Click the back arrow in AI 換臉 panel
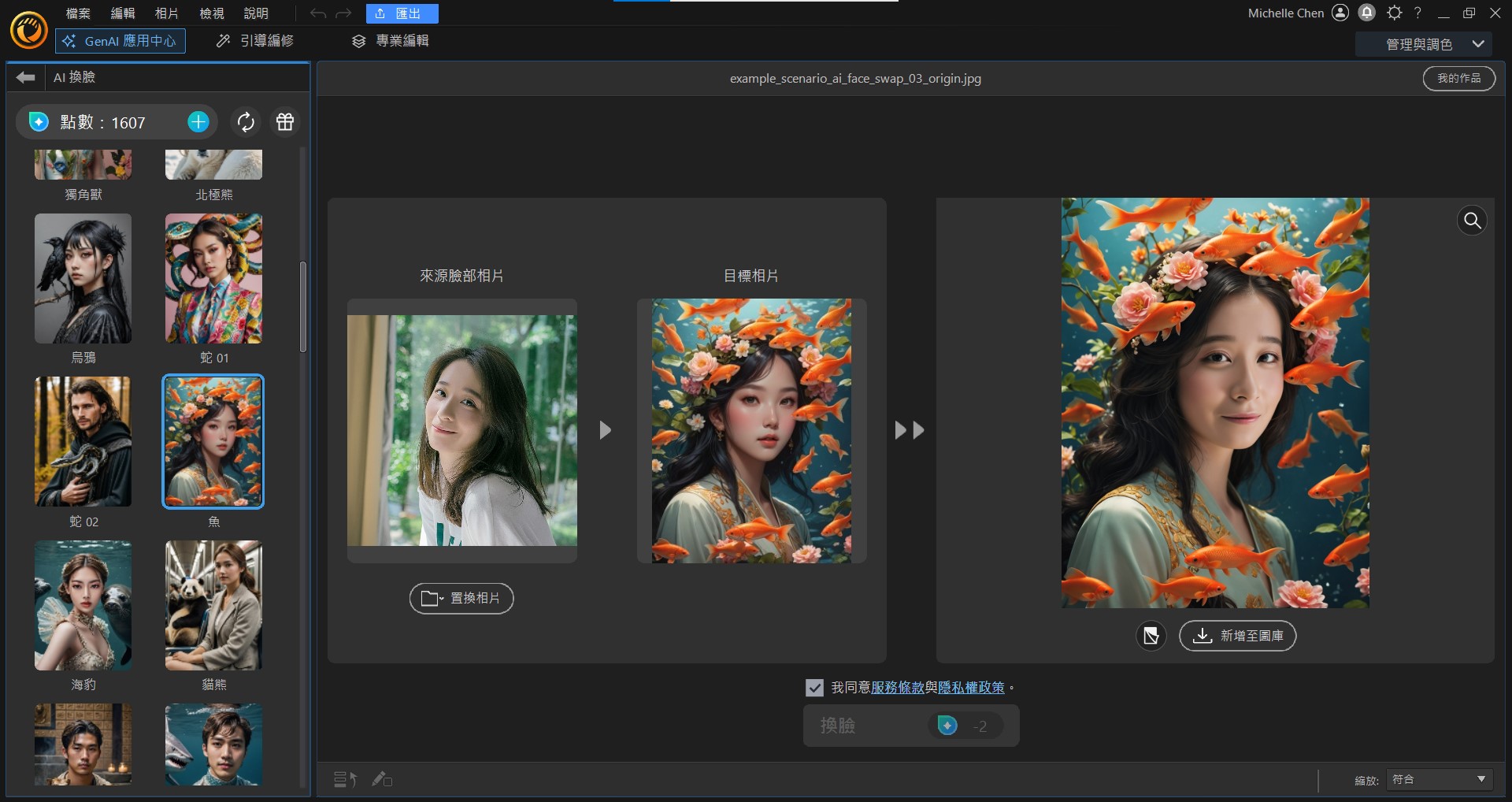1512x802 pixels. point(26,77)
